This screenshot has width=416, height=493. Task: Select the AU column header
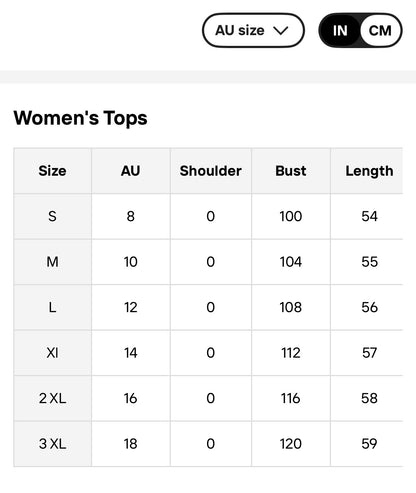131,171
